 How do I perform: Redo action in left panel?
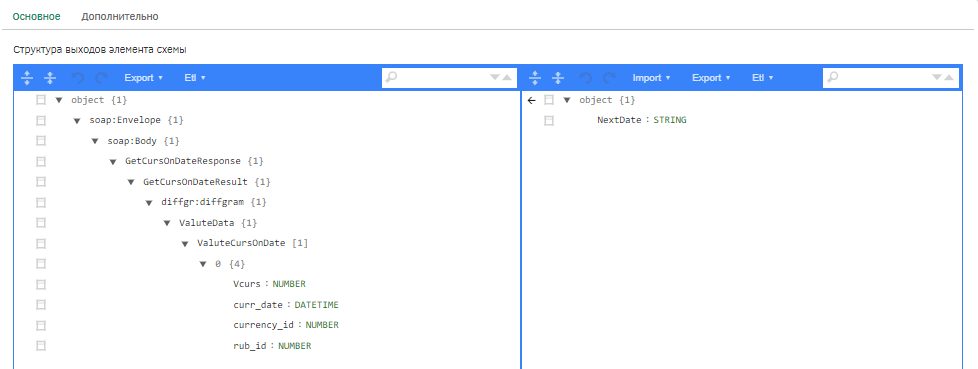click(x=101, y=78)
